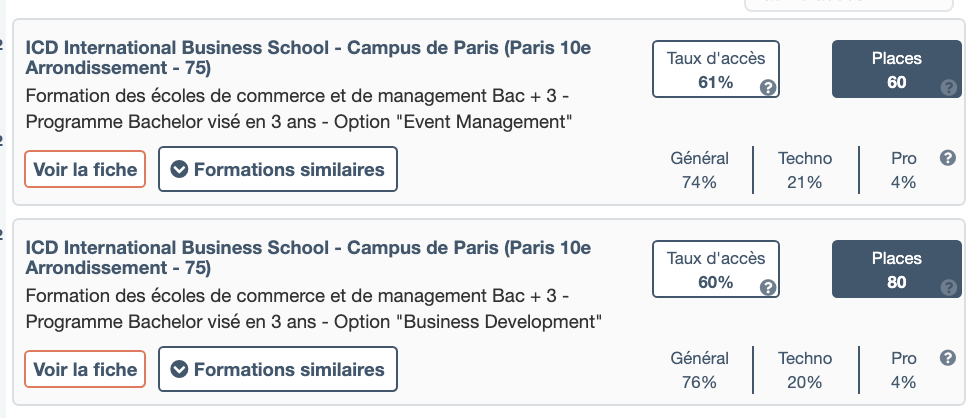The width and height of the screenshot is (968, 418).
Task: Open Voir la fiche for Event Management
Action: (85, 169)
